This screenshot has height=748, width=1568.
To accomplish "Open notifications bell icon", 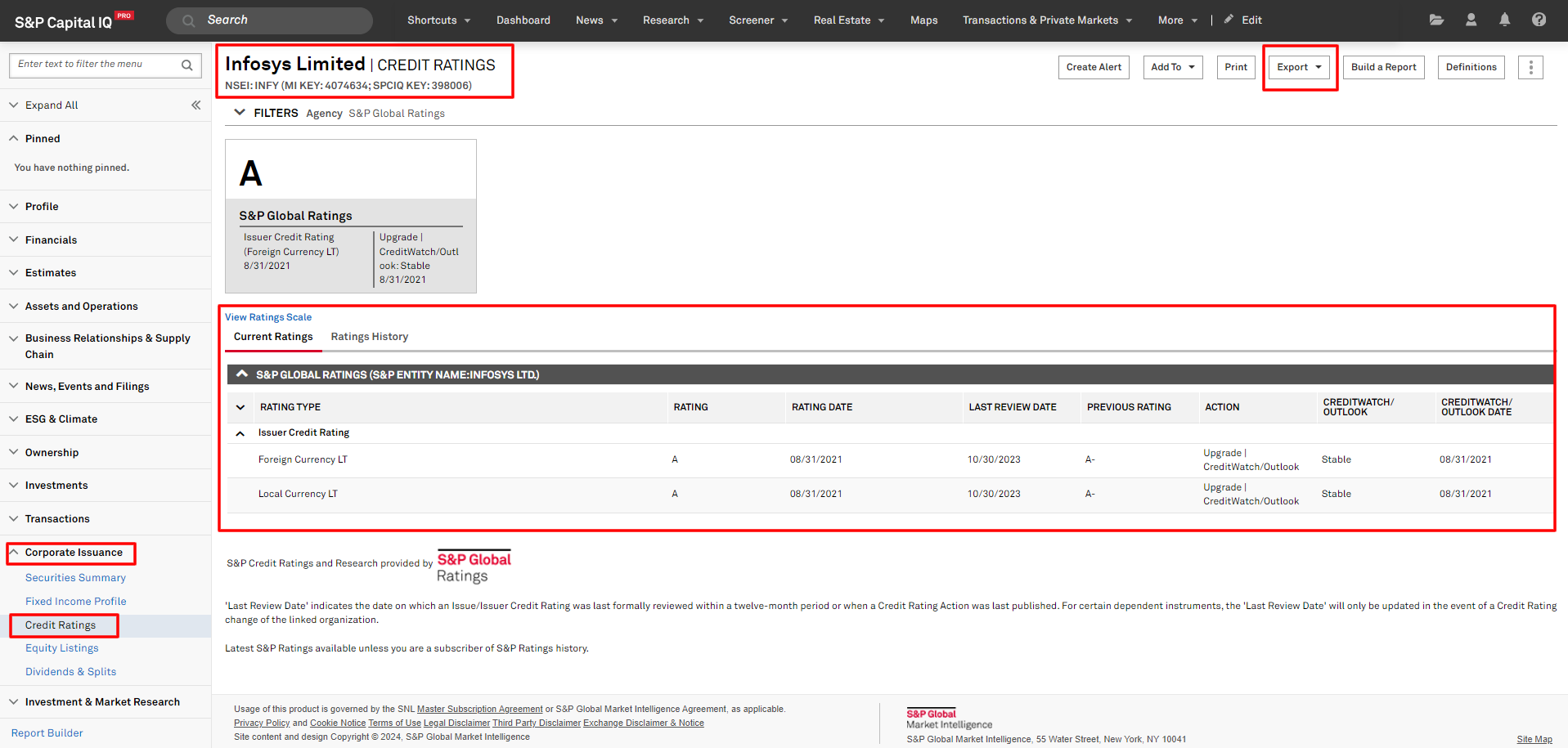I will (1504, 20).
